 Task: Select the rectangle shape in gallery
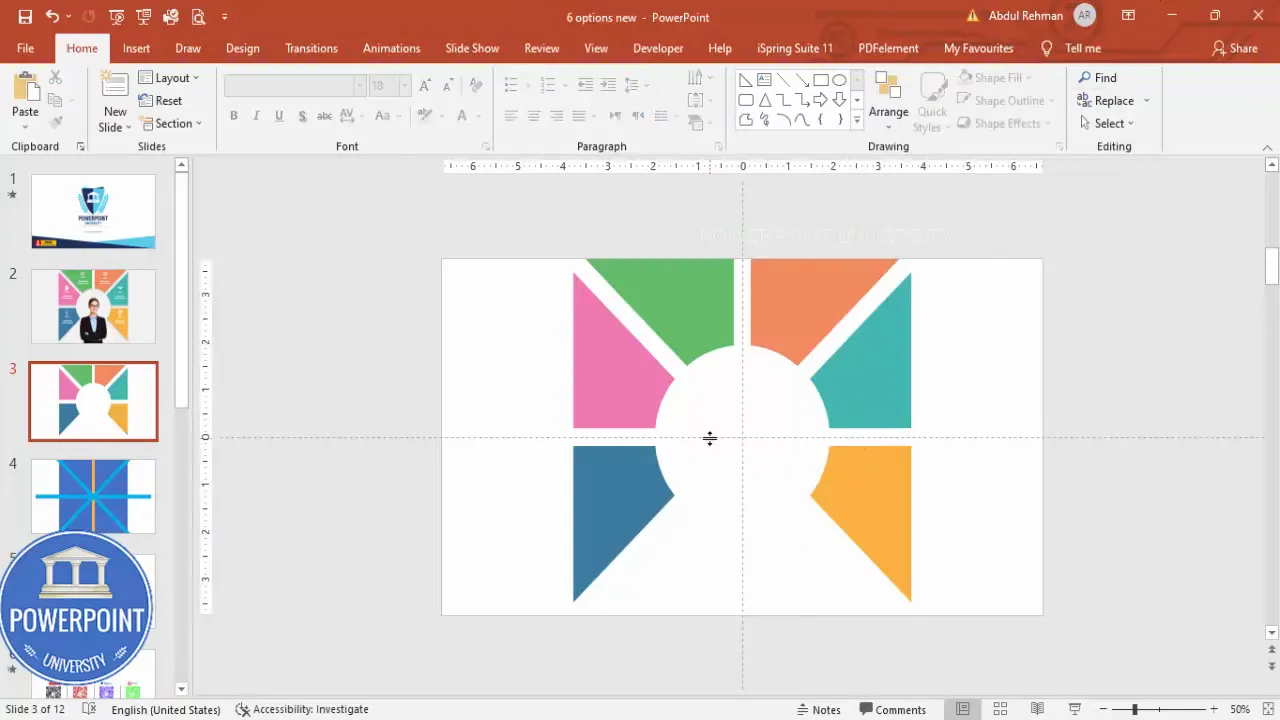pyautogui.click(x=820, y=80)
